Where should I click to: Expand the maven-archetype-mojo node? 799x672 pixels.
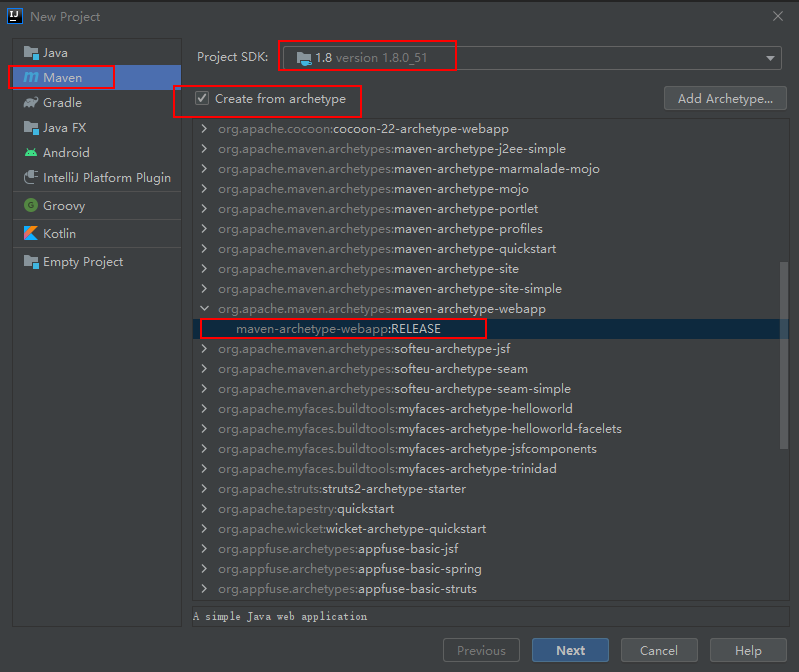204,189
